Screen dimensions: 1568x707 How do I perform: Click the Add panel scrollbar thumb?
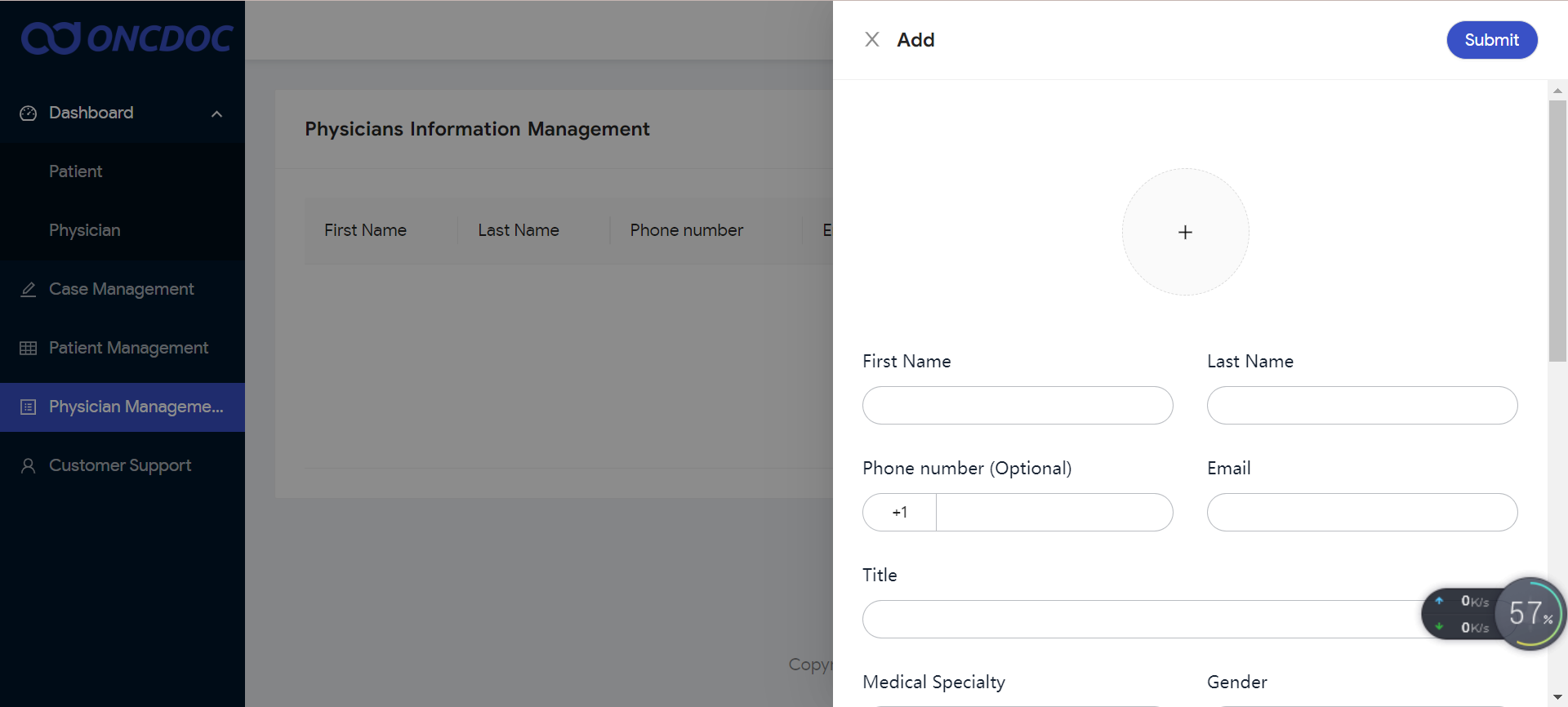pyautogui.click(x=1557, y=231)
